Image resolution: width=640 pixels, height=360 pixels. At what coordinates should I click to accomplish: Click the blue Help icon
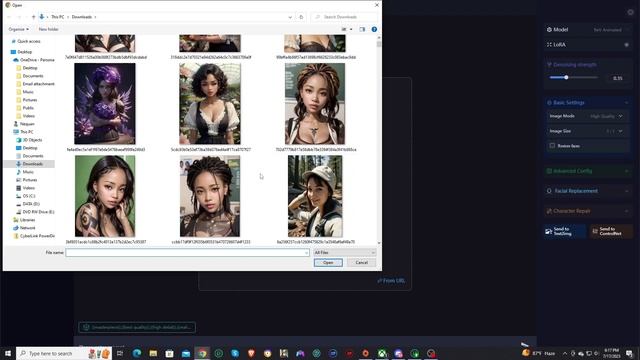tap(374, 29)
